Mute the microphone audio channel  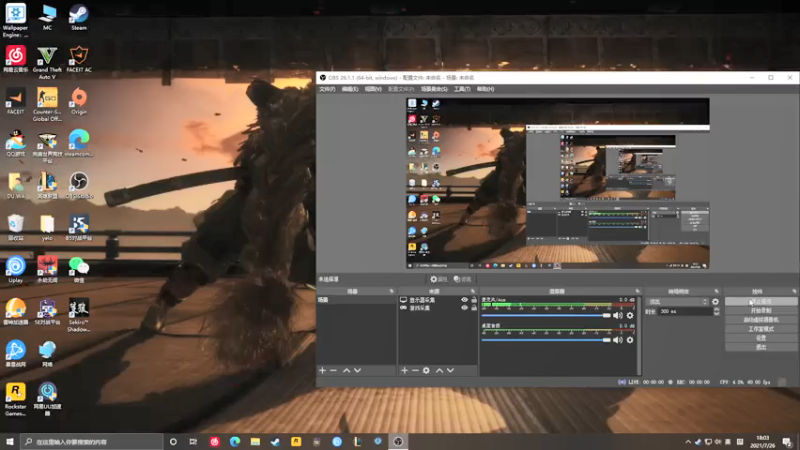coord(618,315)
